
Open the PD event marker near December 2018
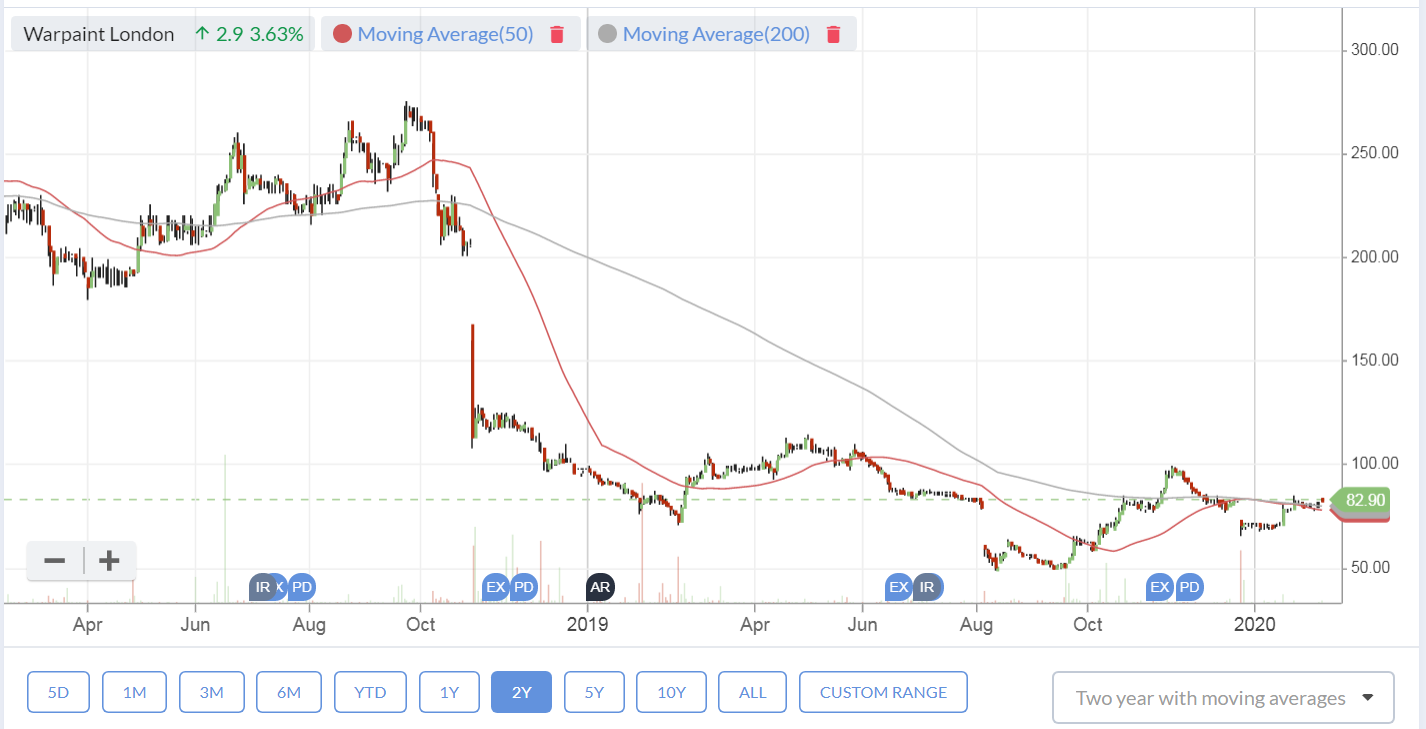[x=523, y=587]
